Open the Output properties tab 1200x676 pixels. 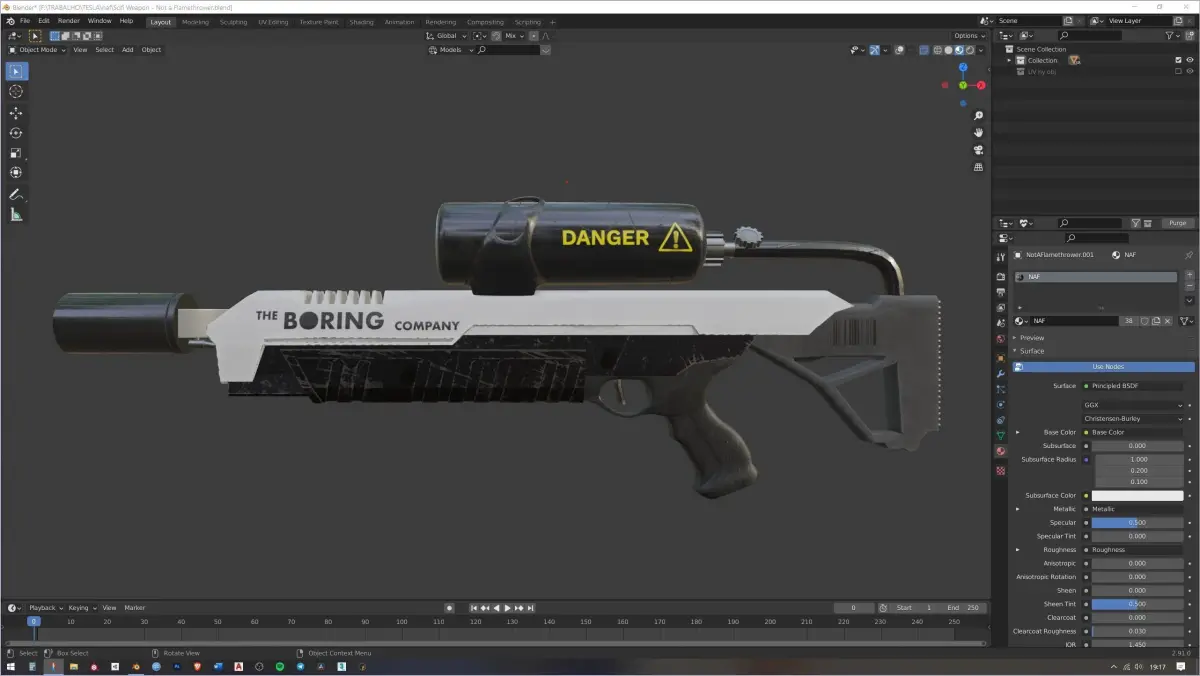coord(1001,292)
